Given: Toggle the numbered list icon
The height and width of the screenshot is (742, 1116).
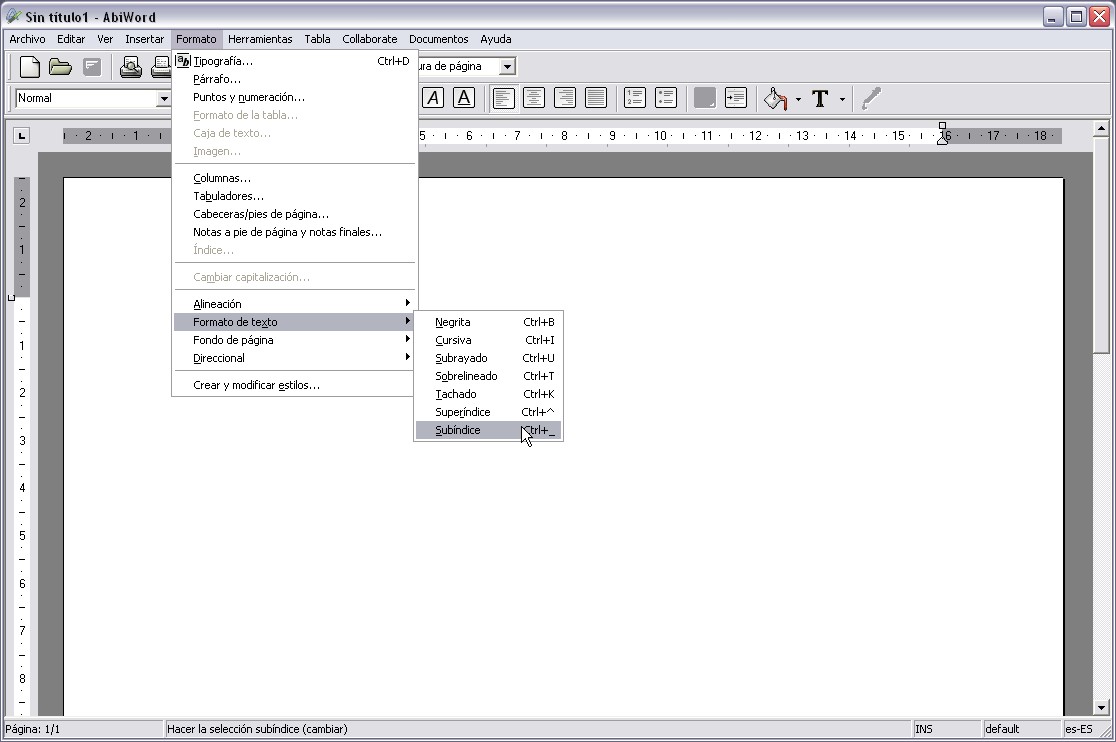Looking at the screenshot, I should (x=634, y=98).
